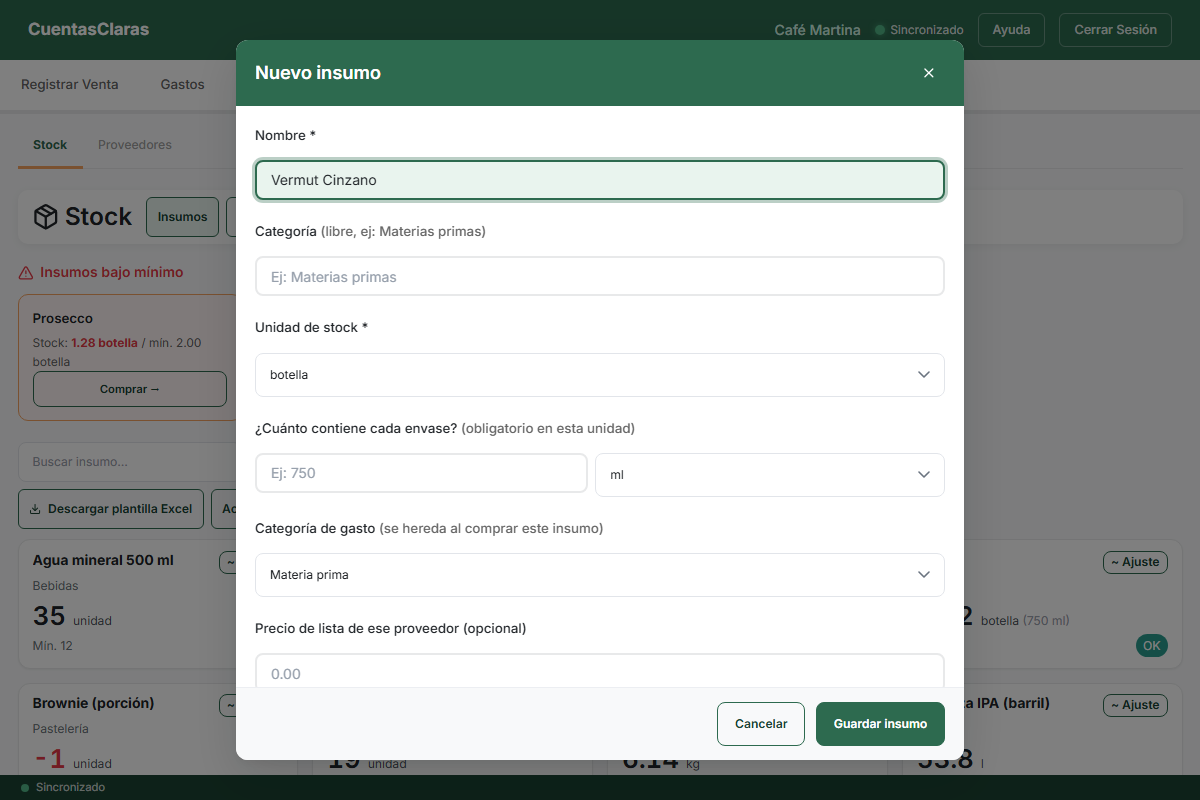Cancel the new insumo form
Screen dimensions: 1200x800
pos(761,724)
